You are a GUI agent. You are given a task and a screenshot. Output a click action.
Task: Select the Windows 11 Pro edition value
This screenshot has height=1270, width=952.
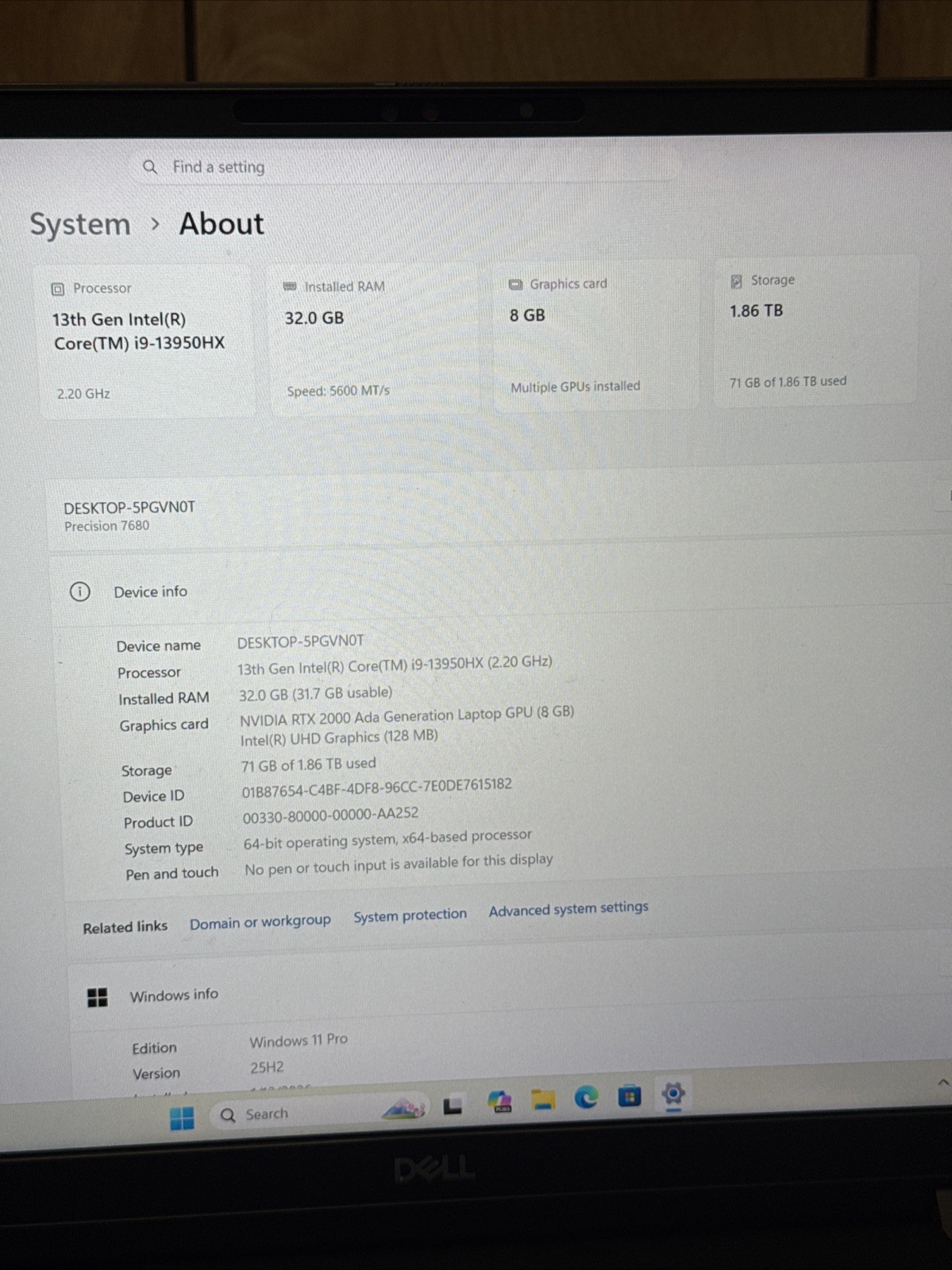click(299, 1040)
